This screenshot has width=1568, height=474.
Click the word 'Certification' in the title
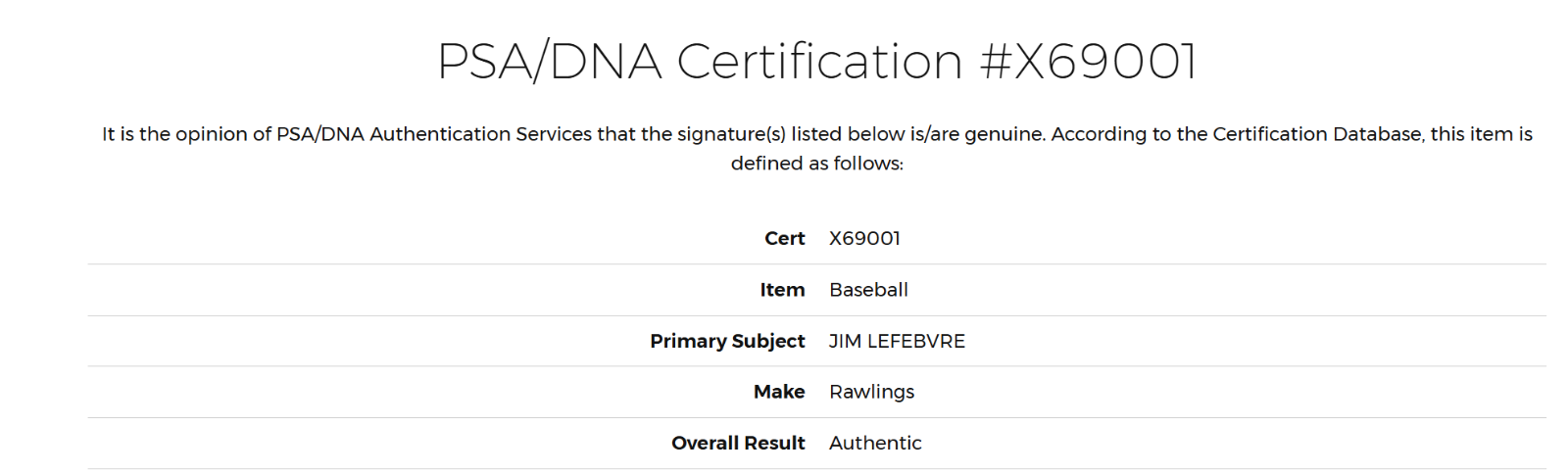click(x=820, y=61)
